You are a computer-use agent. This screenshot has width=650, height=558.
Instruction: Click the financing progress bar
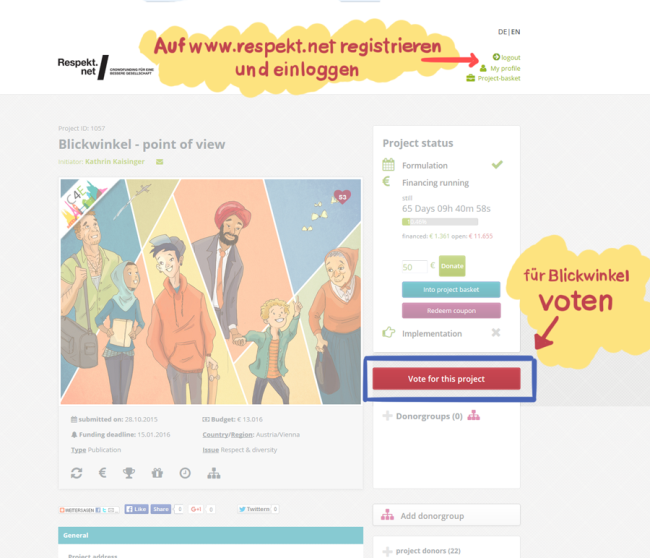coord(440,222)
